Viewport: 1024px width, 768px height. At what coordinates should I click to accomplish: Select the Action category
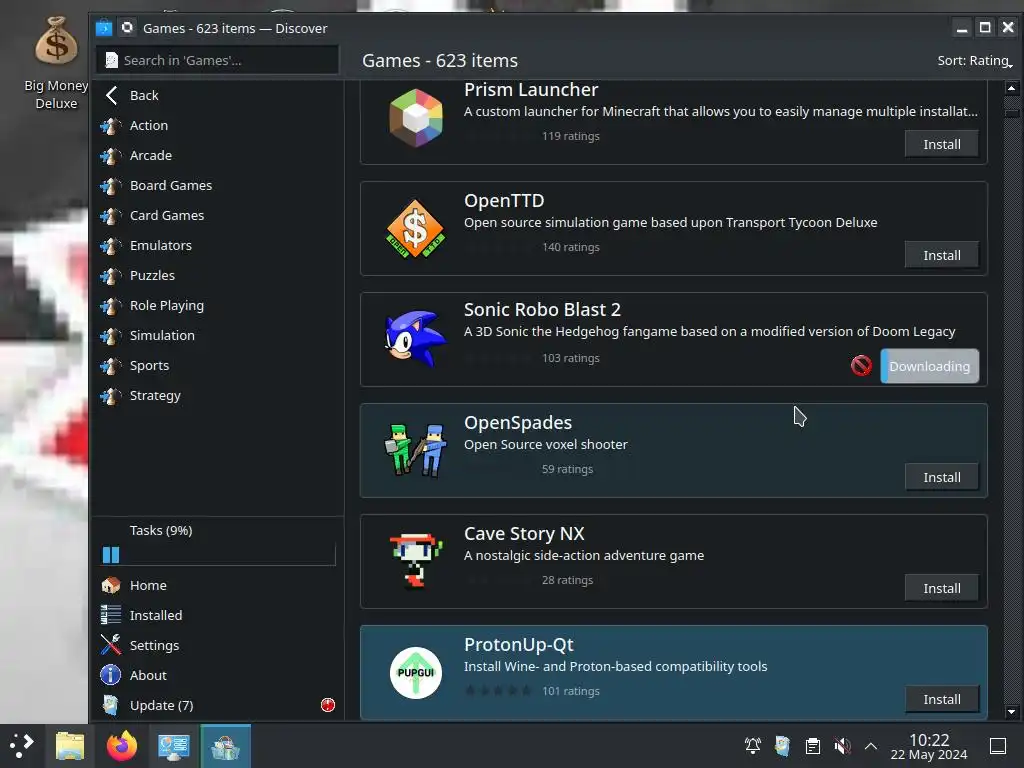click(x=217, y=125)
